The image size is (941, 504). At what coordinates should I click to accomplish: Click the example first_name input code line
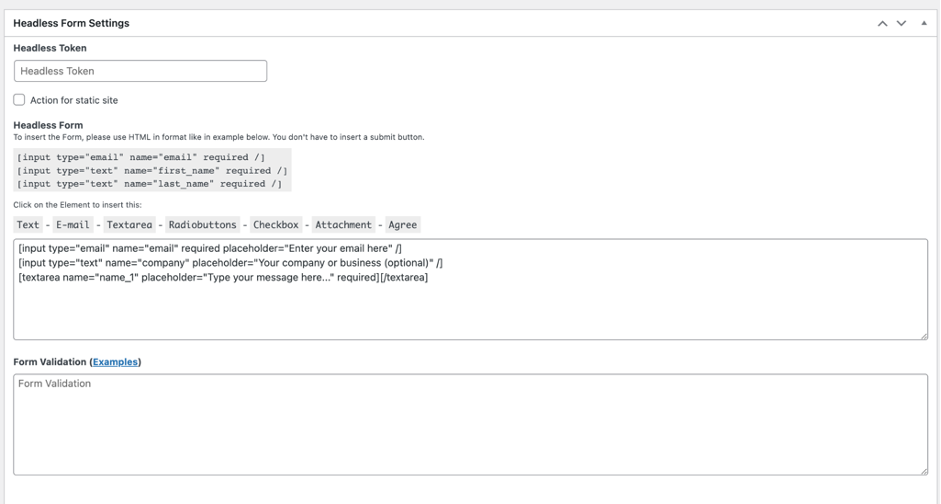pyautogui.click(x=152, y=170)
